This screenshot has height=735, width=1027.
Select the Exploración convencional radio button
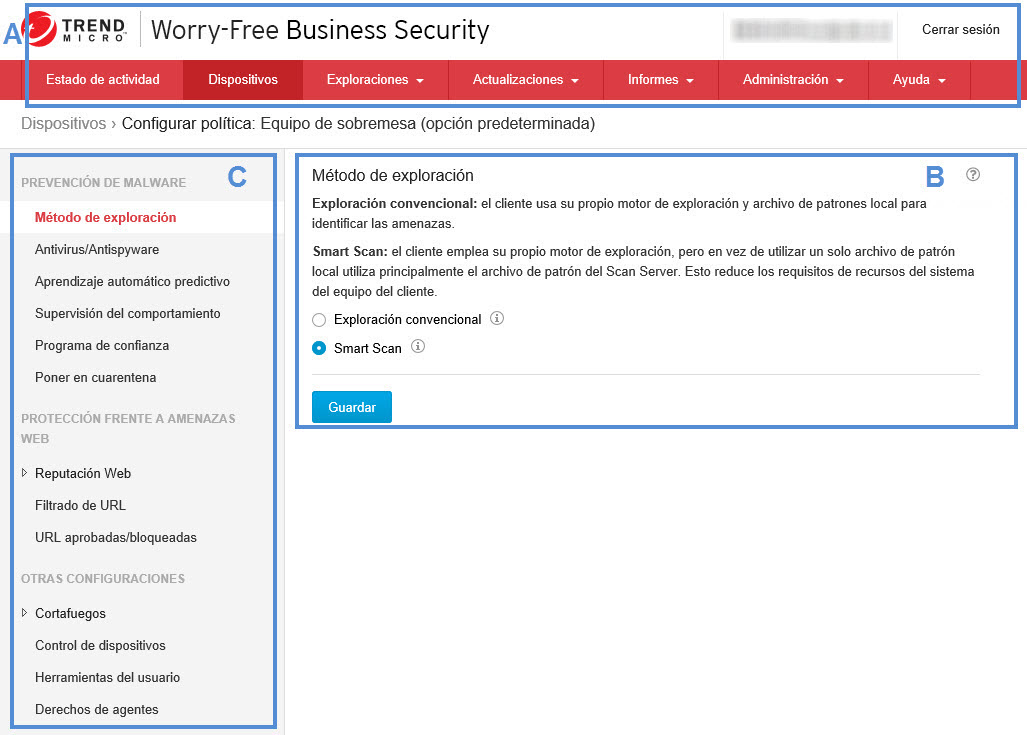319,320
